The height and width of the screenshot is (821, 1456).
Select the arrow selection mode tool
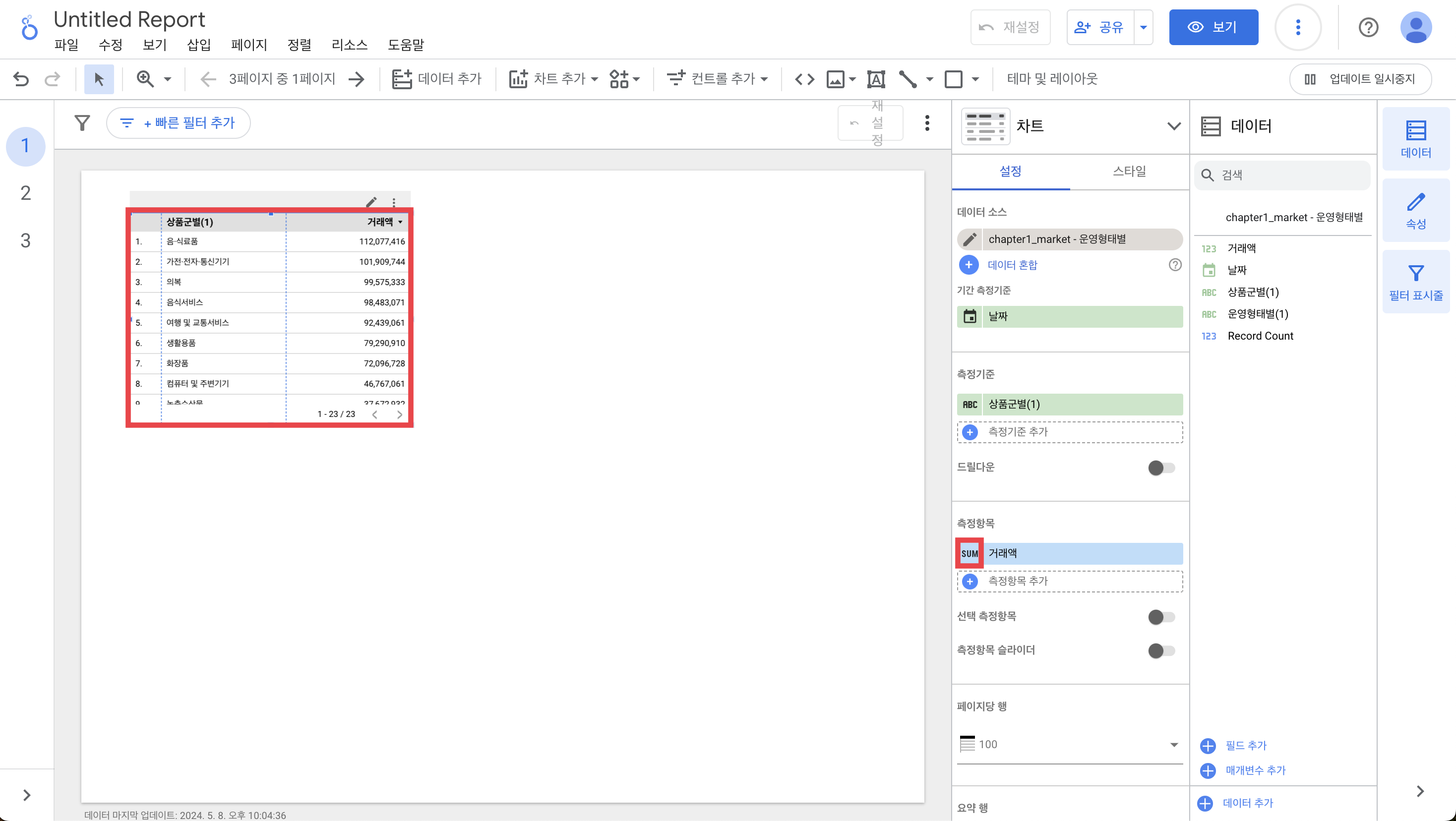(99, 79)
